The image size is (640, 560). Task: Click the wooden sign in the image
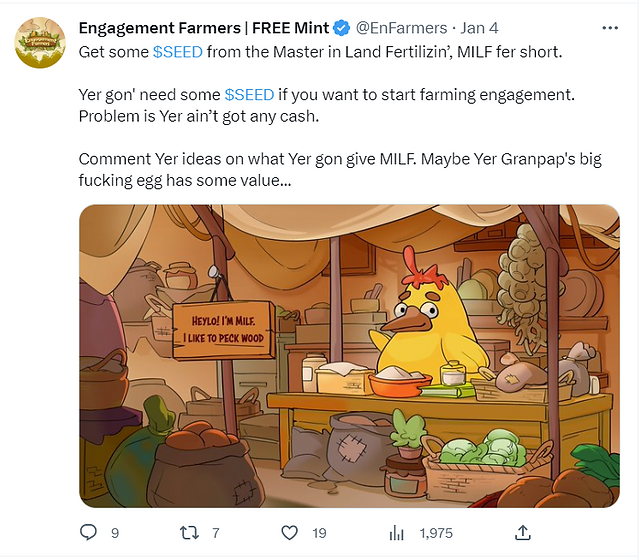(224, 331)
